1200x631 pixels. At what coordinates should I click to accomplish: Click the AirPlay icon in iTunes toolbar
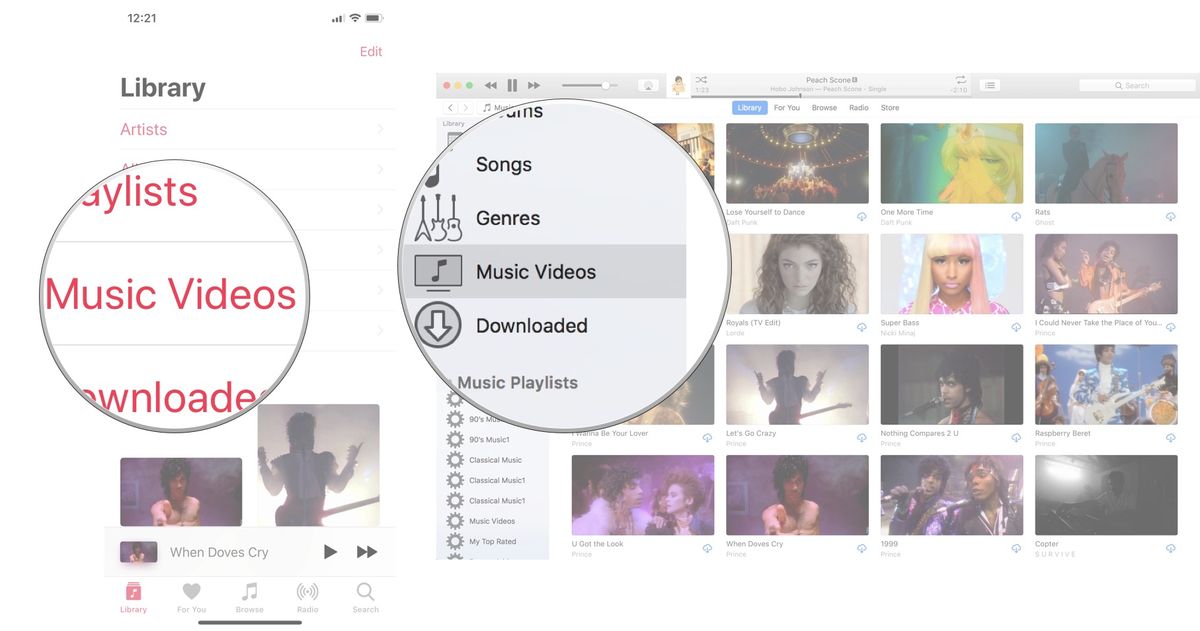pyautogui.click(x=647, y=85)
